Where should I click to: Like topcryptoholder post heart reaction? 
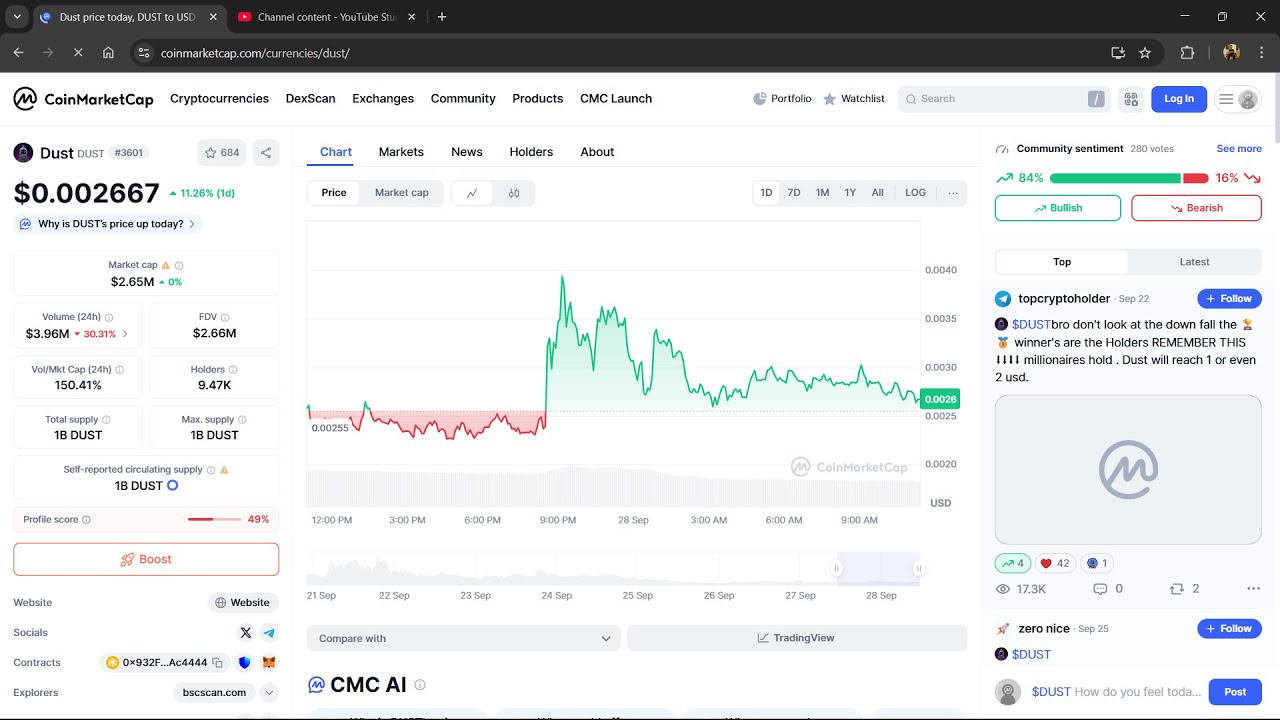click(x=1055, y=563)
